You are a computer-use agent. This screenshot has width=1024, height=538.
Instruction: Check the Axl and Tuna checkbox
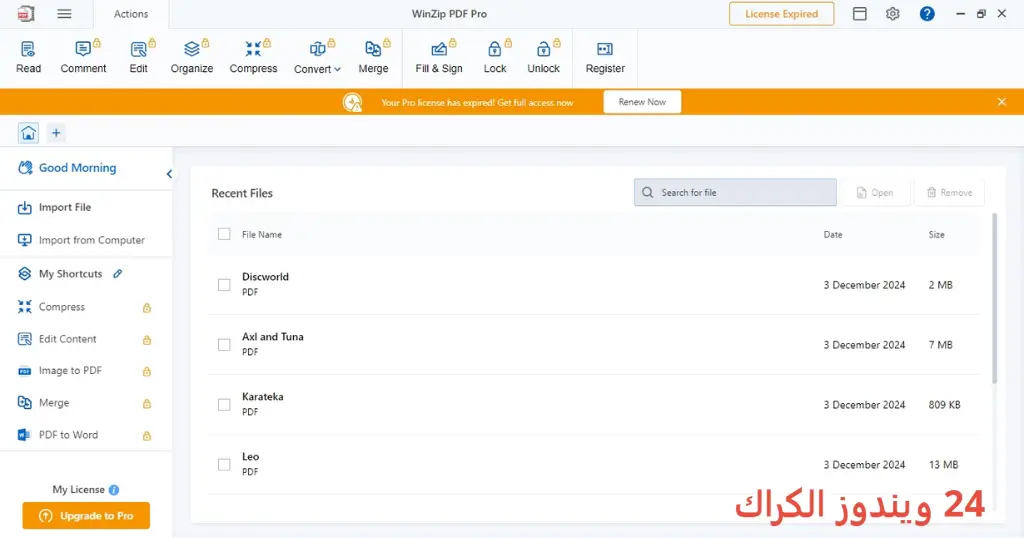coord(224,345)
